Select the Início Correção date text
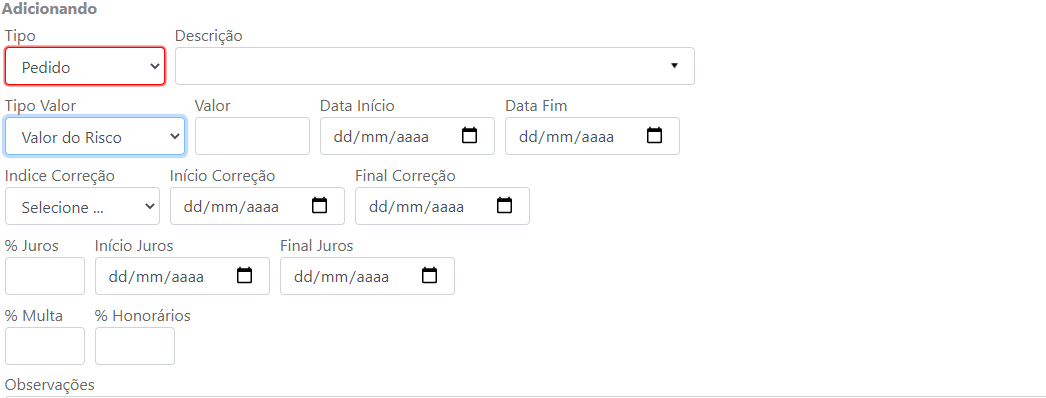 pos(231,207)
